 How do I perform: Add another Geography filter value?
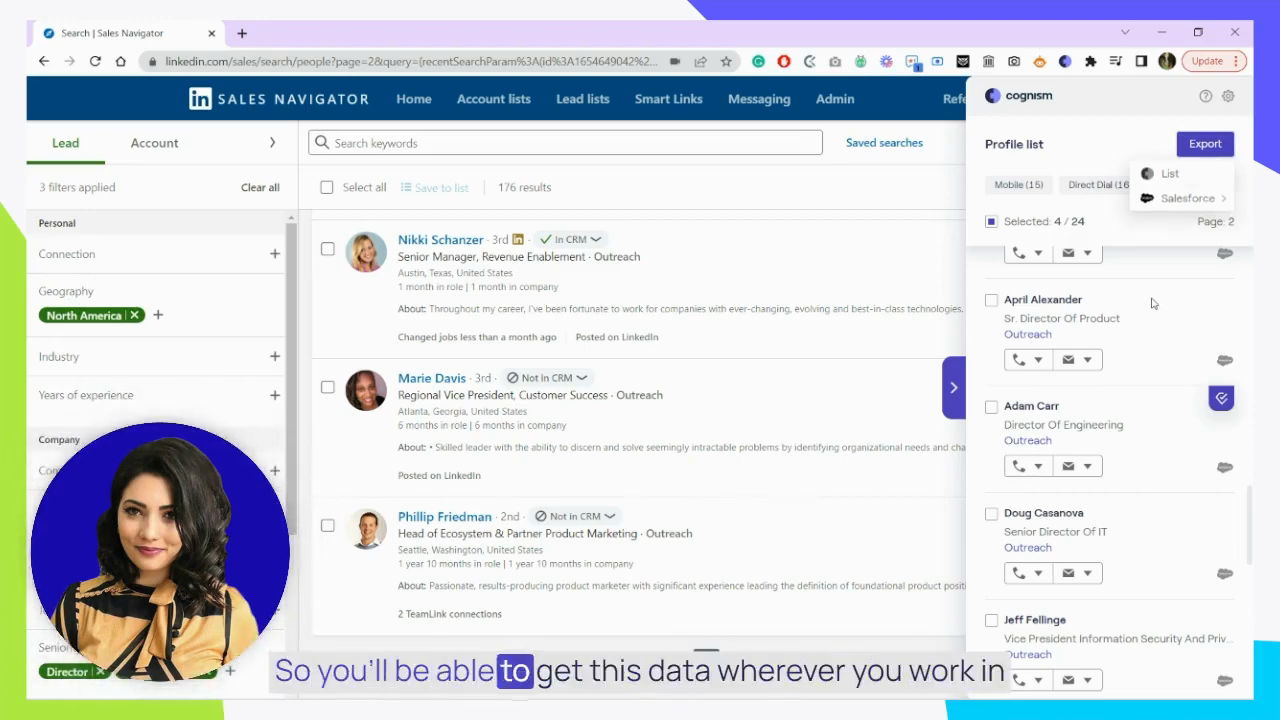(158, 315)
